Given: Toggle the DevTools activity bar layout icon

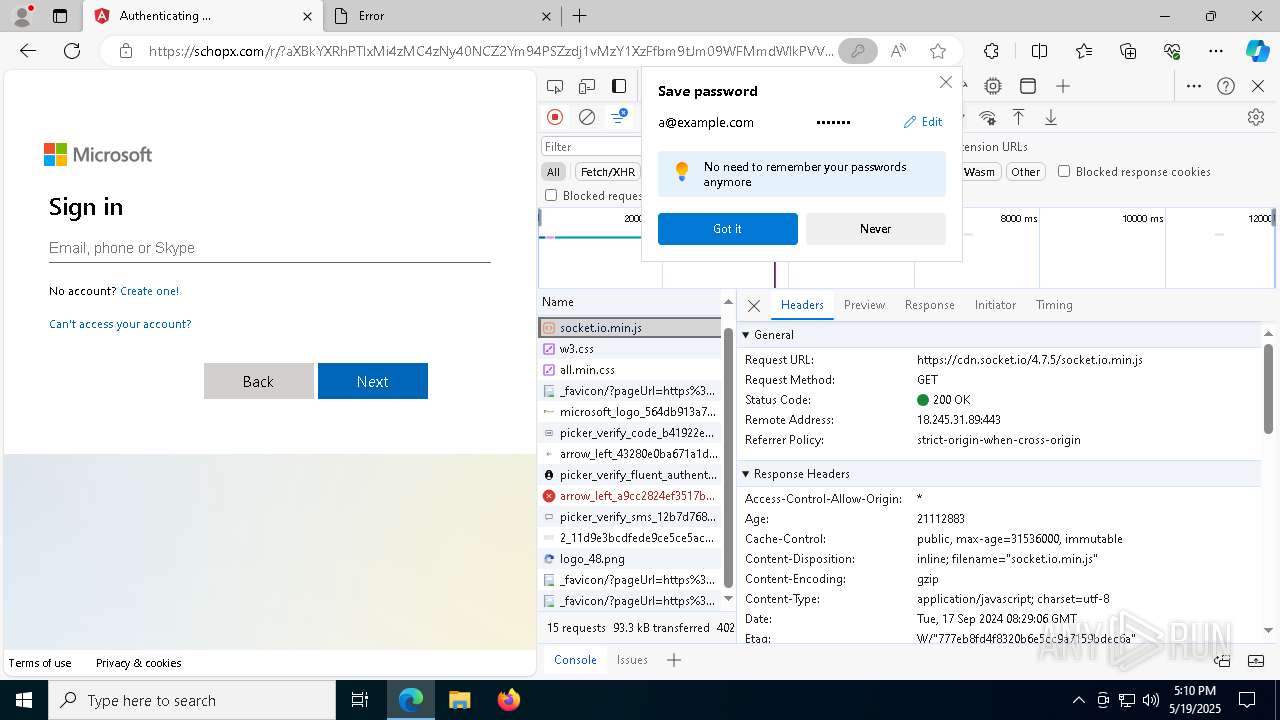Looking at the screenshot, I should pos(619,87).
